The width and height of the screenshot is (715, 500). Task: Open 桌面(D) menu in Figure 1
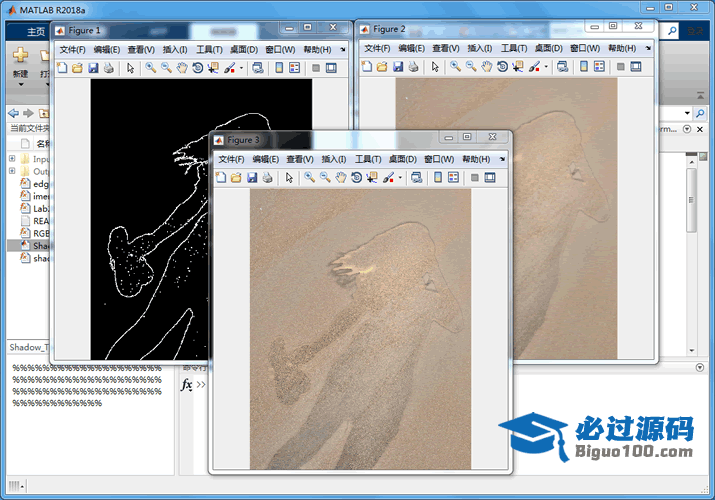(x=244, y=50)
